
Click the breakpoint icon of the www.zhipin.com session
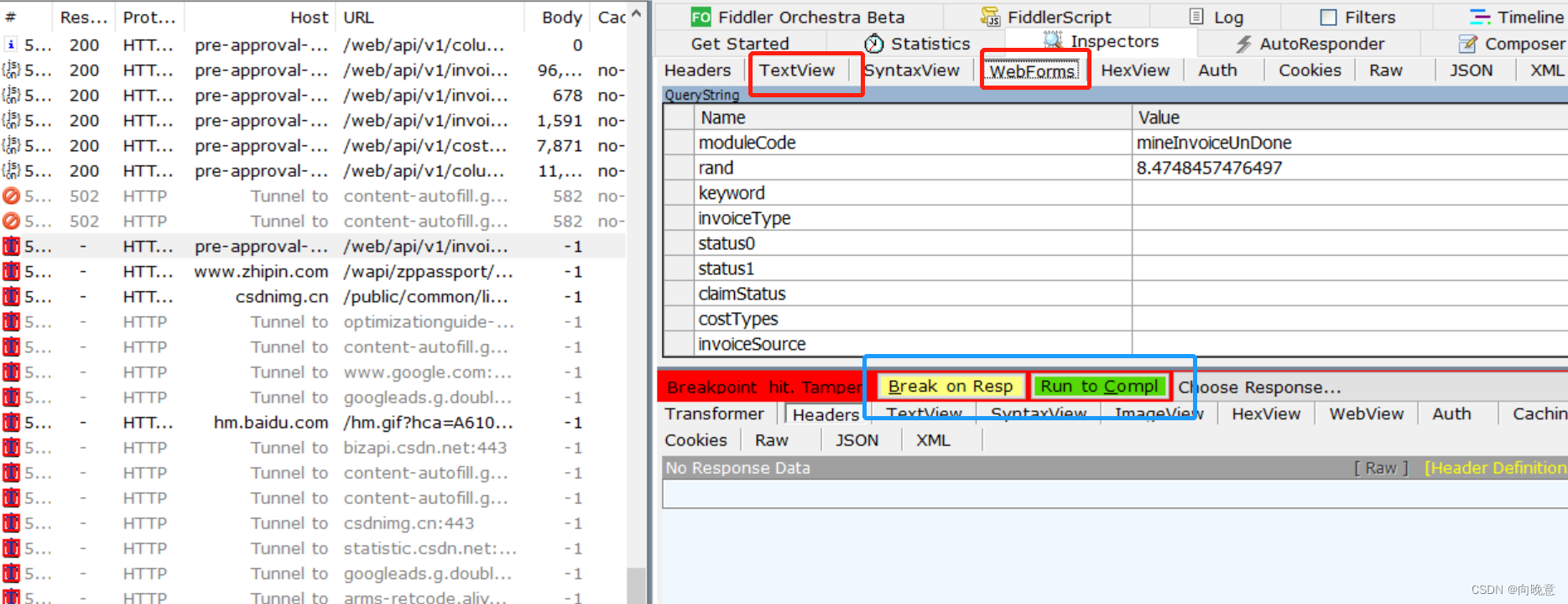click(11, 271)
